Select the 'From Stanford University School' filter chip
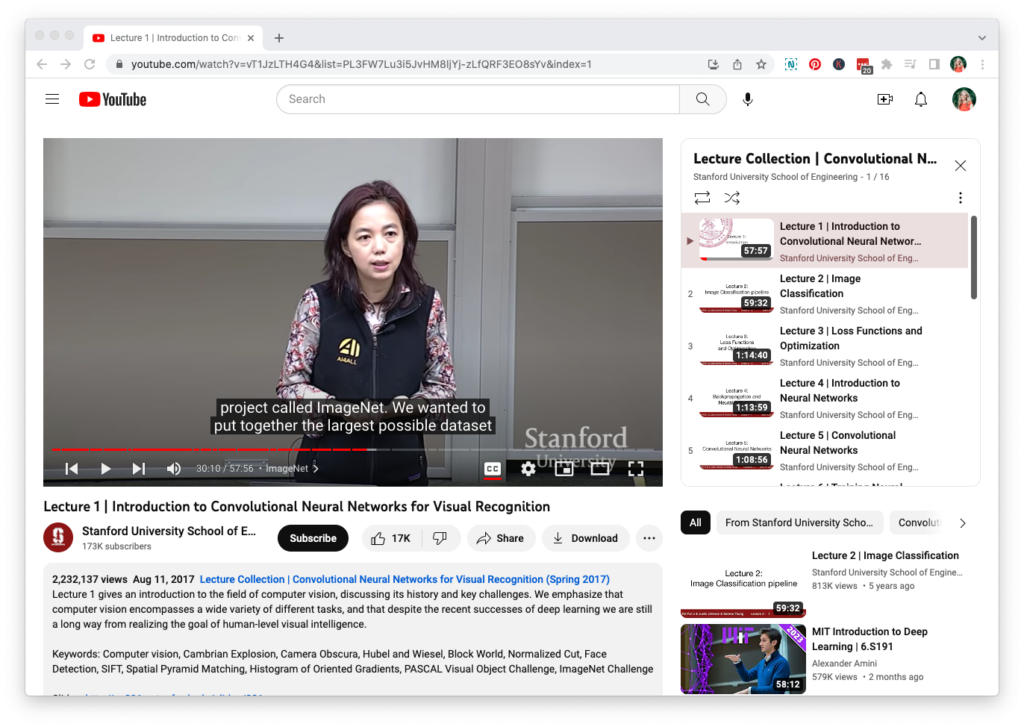 (x=798, y=522)
